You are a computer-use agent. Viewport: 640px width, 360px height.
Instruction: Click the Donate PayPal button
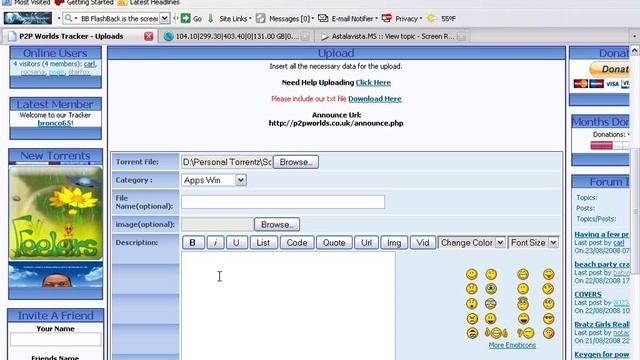point(609,69)
